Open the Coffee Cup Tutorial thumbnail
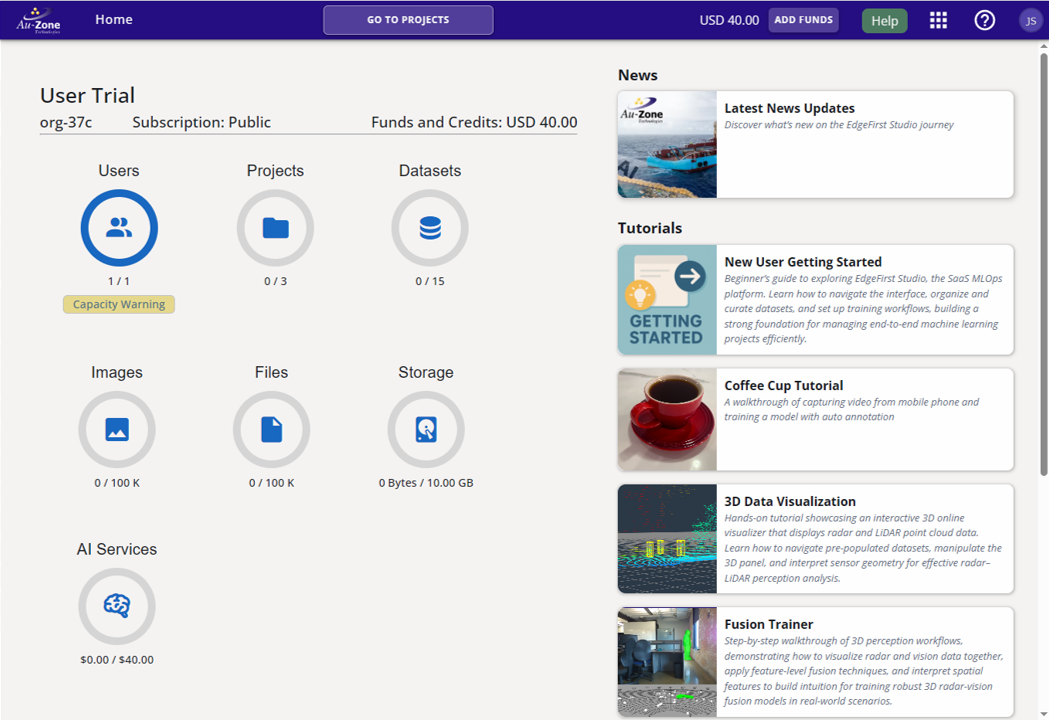This screenshot has height=720, width=1049. [666, 419]
